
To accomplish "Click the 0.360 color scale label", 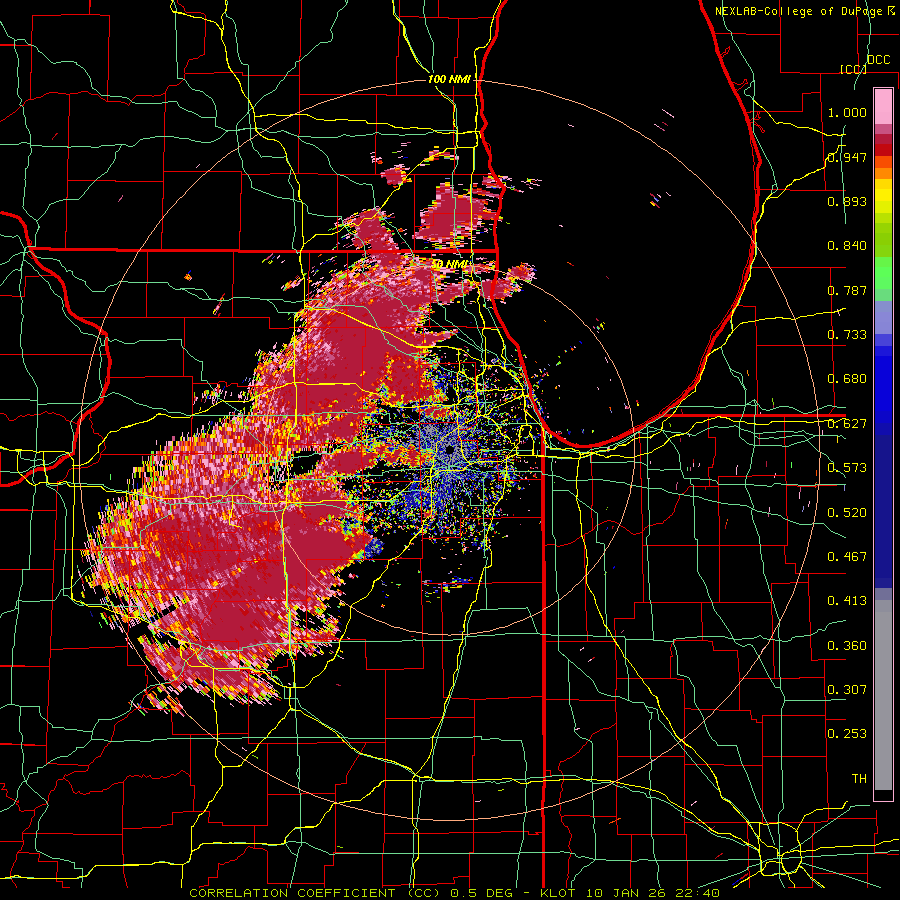I will tap(847, 646).
